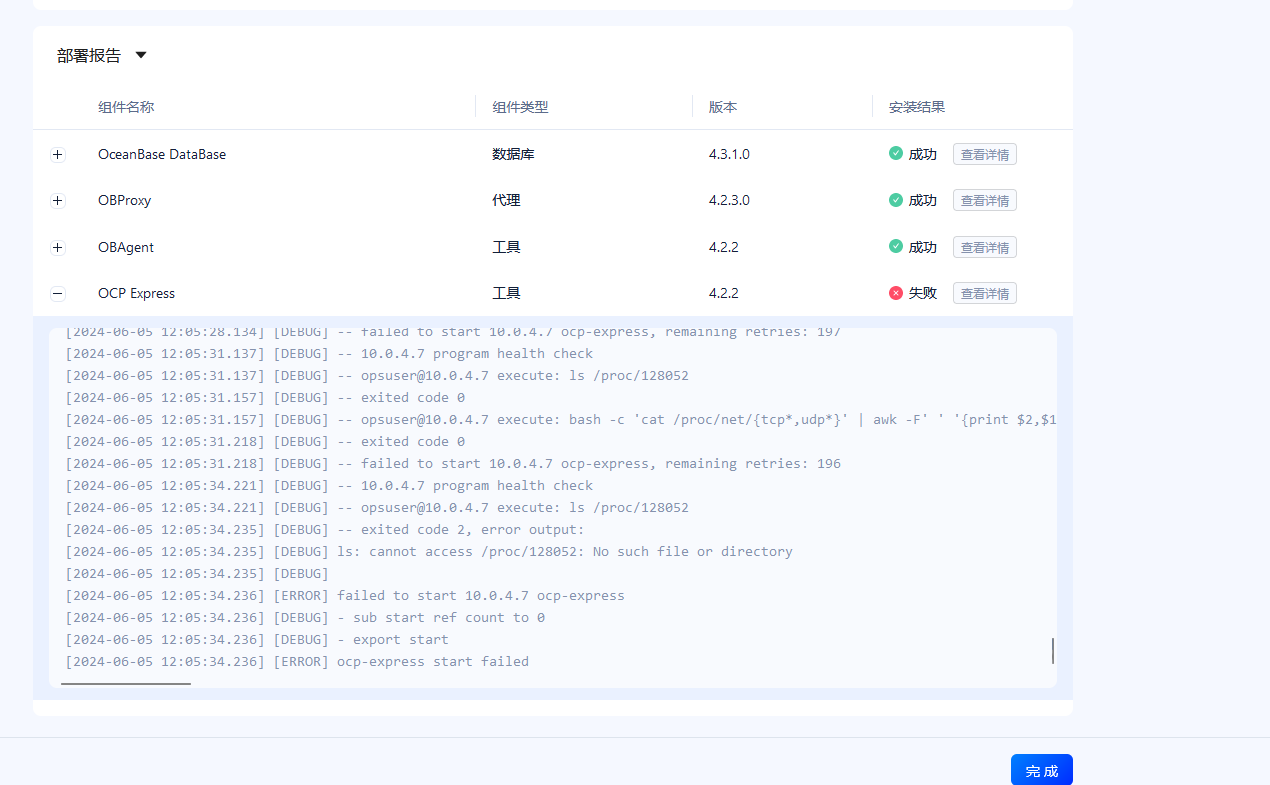Click the 'sub start ref count to 0' line
Screen dimensions: 1270x785
pos(305,617)
